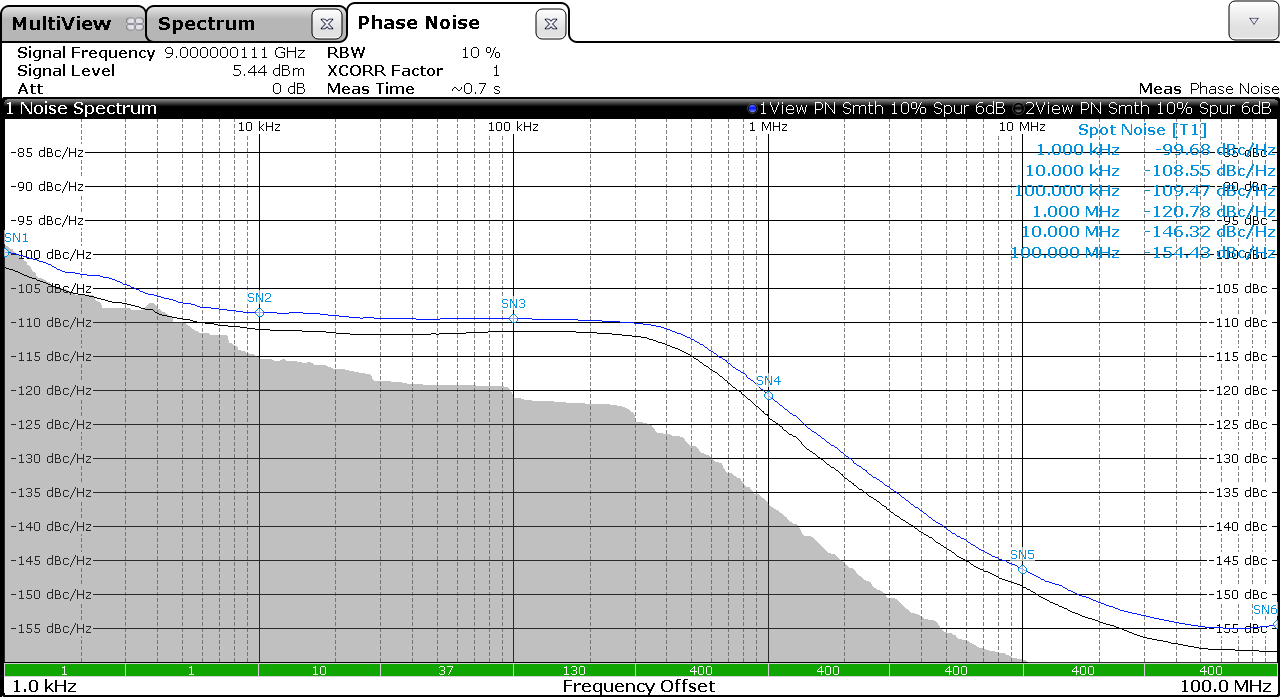Switch to the MultiView tab

[x=62, y=24]
